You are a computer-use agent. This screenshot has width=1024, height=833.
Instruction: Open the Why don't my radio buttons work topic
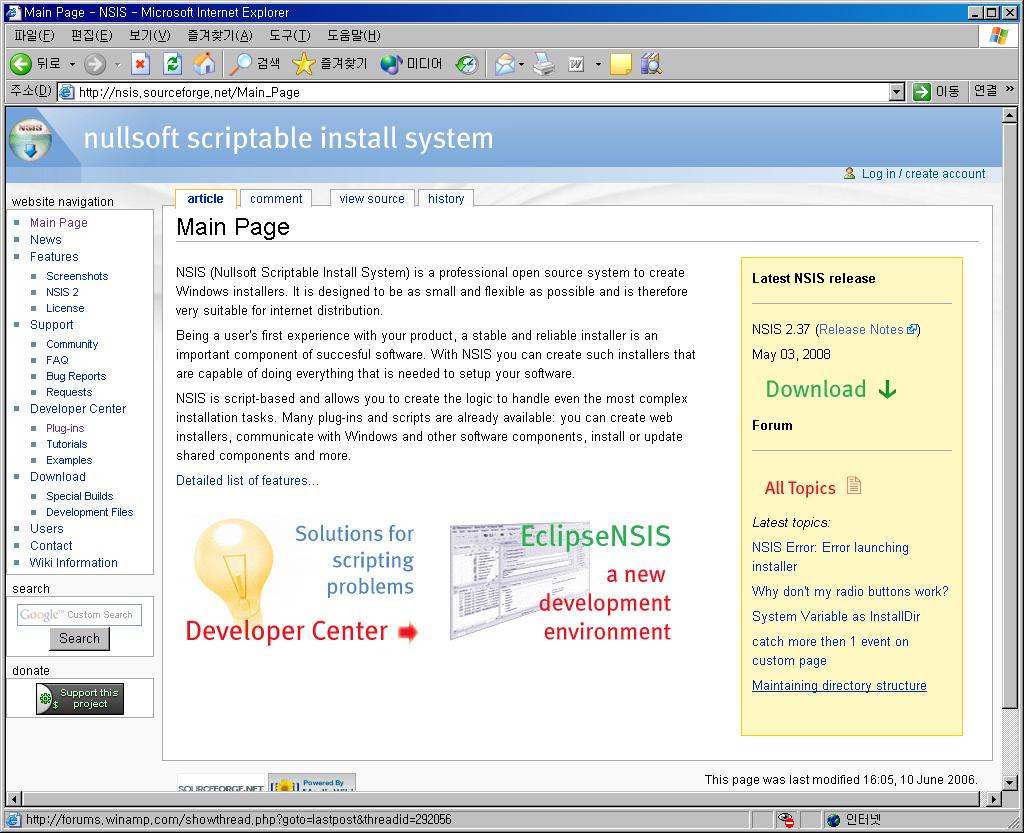coord(850,591)
